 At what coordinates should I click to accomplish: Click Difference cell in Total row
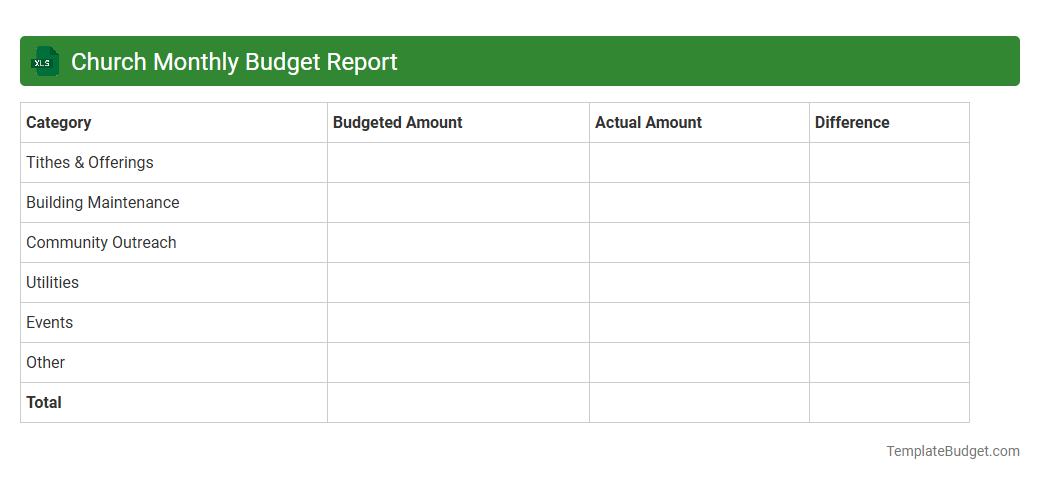889,402
